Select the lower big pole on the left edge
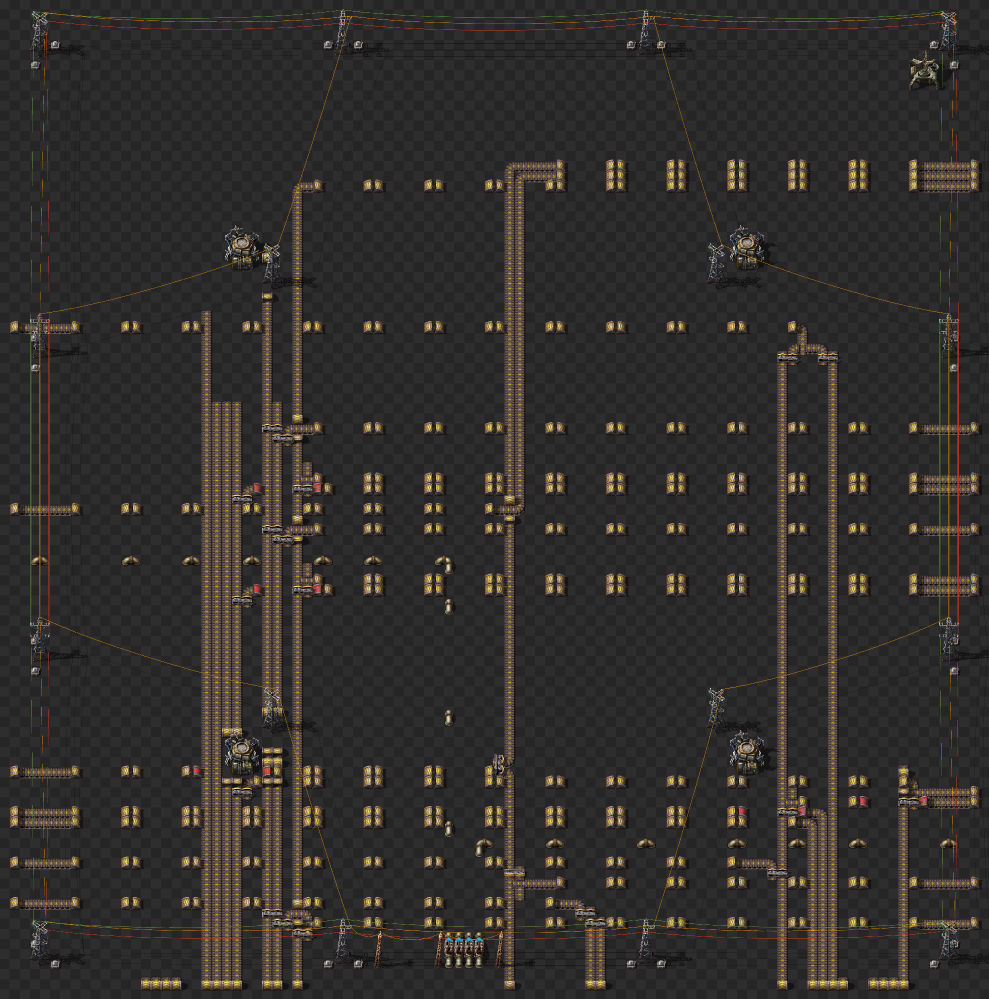 pos(40,636)
